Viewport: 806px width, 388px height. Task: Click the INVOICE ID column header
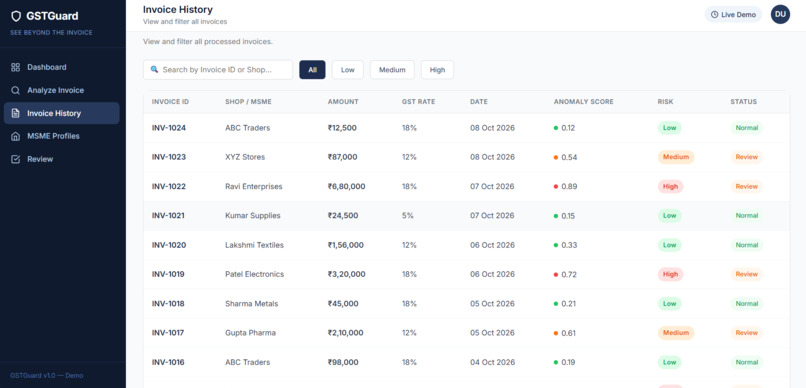(x=170, y=102)
